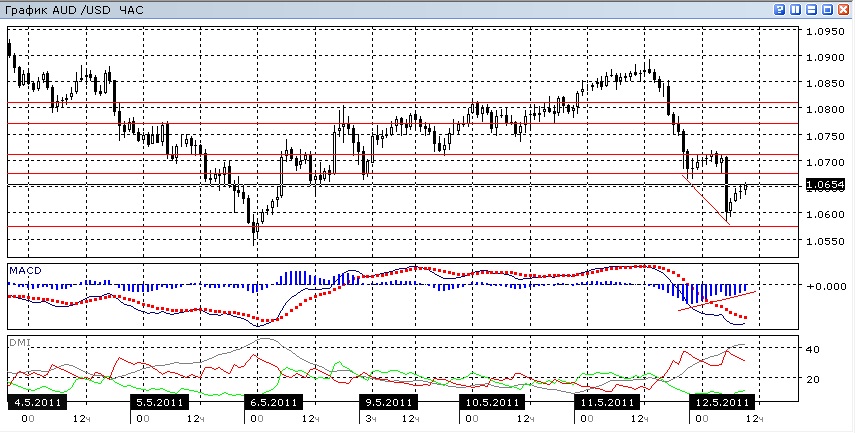The image size is (855, 433).
Task: Select the 10.5.2011 date marker
Action: coord(491,402)
